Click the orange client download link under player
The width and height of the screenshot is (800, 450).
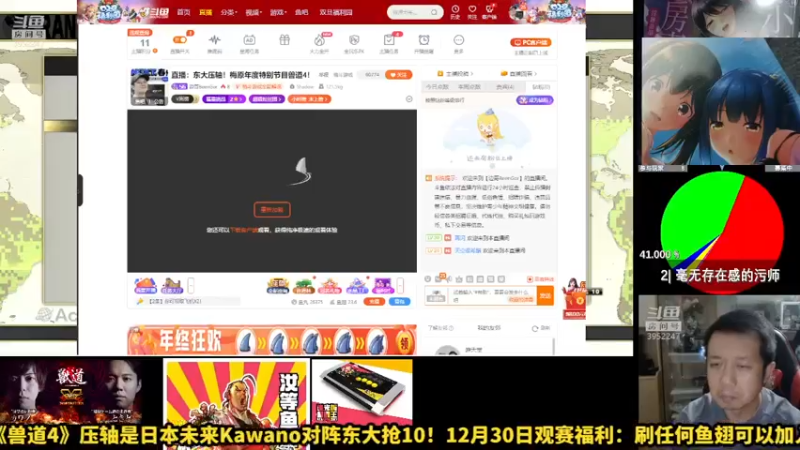[244, 230]
